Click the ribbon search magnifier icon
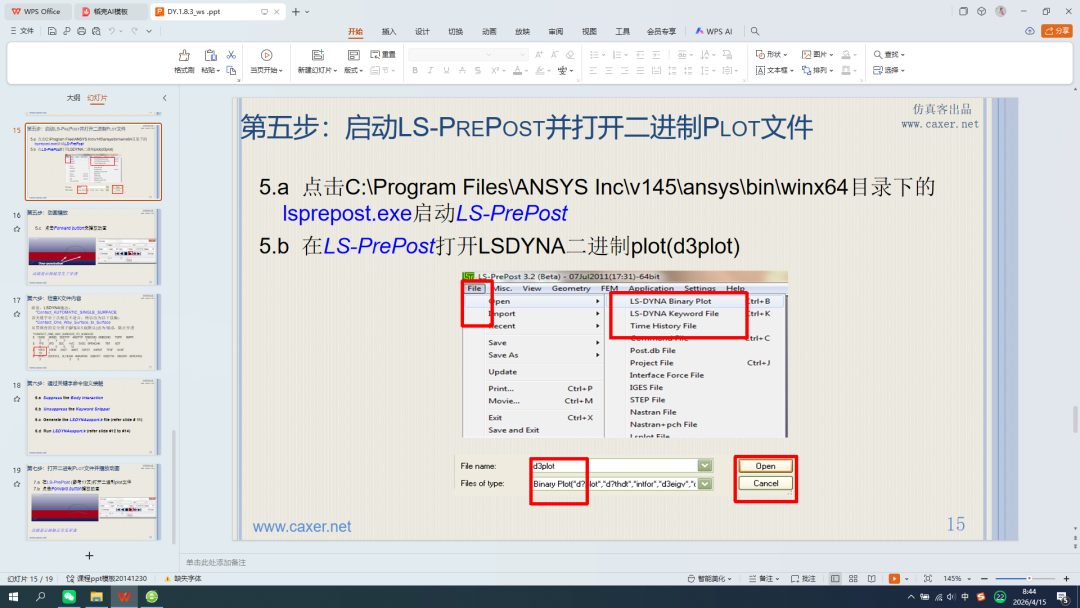This screenshot has width=1080, height=608. click(x=755, y=31)
